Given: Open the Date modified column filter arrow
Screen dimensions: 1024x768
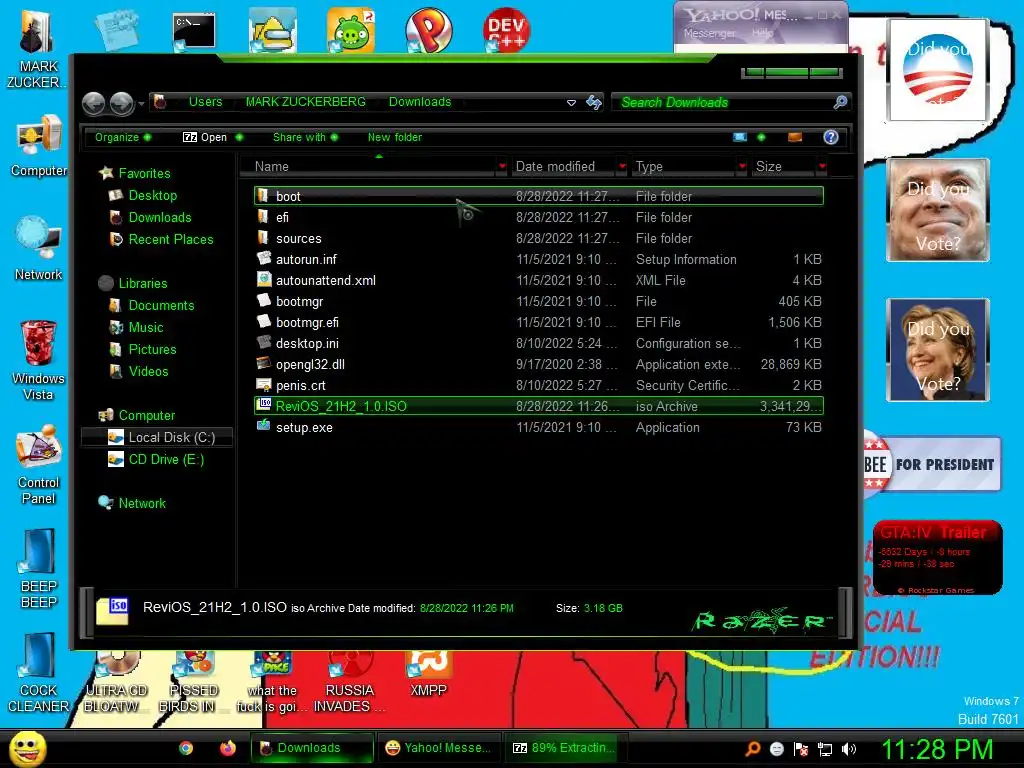Looking at the screenshot, I should pos(622,167).
